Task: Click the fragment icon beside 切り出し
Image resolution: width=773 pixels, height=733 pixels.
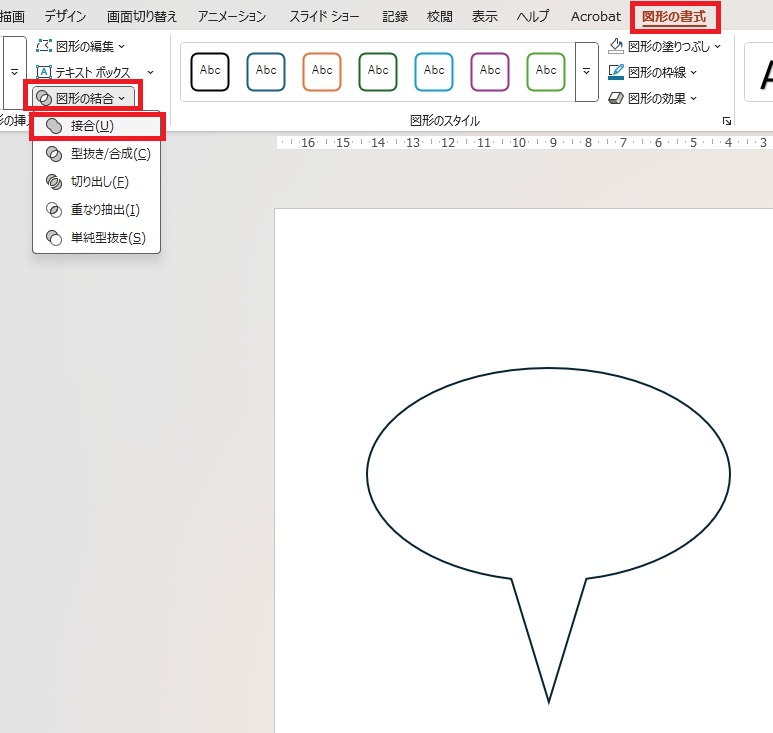Action: pos(54,182)
